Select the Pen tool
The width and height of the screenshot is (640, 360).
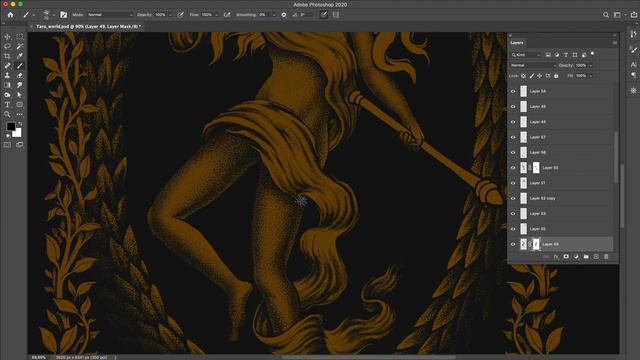pyautogui.click(x=7, y=95)
